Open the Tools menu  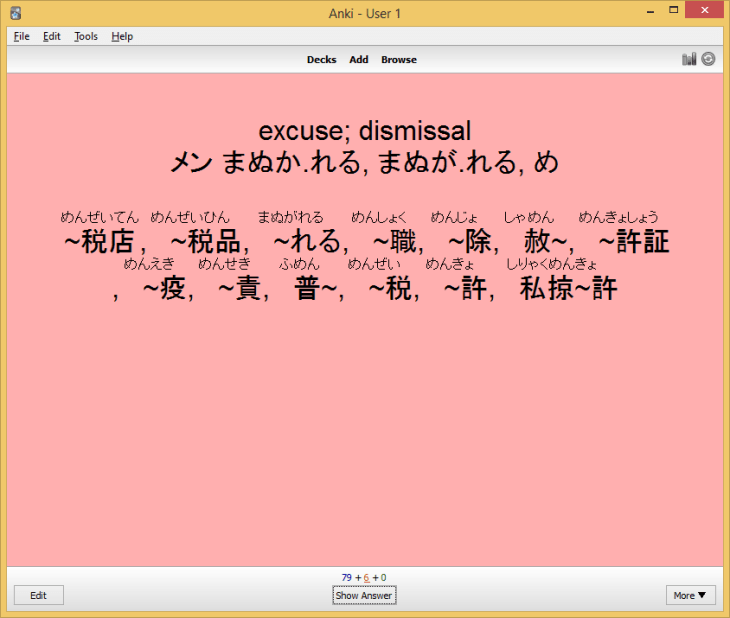click(x=86, y=36)
